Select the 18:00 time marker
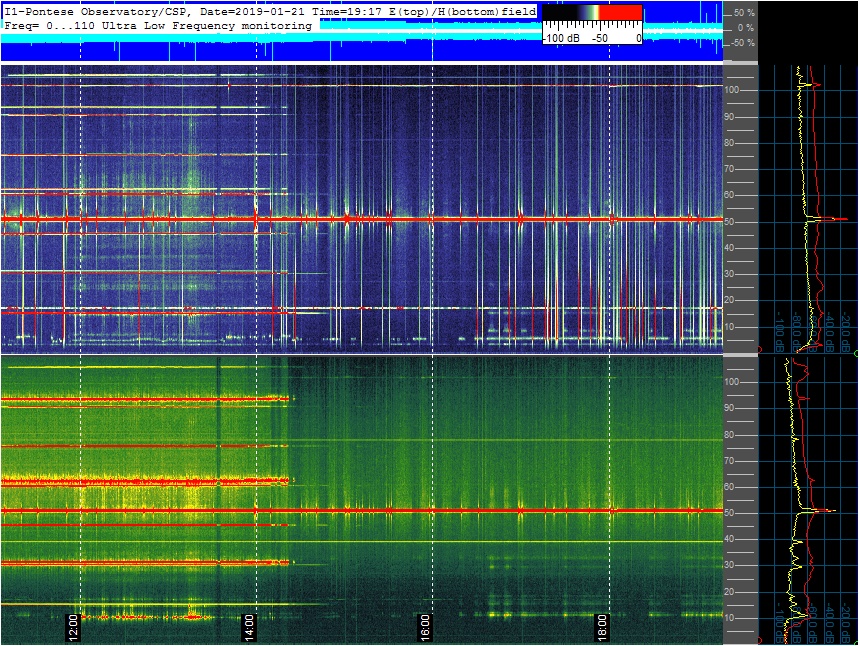The height and width of the screenshot is (646, 859). (602, 627)
